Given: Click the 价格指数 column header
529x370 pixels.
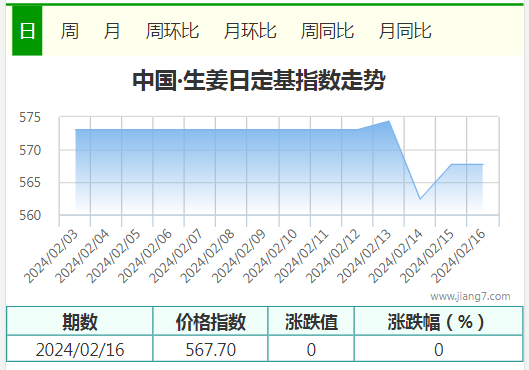Looking at the screenshot, I should pyautogui.click(x=211, y=321).
